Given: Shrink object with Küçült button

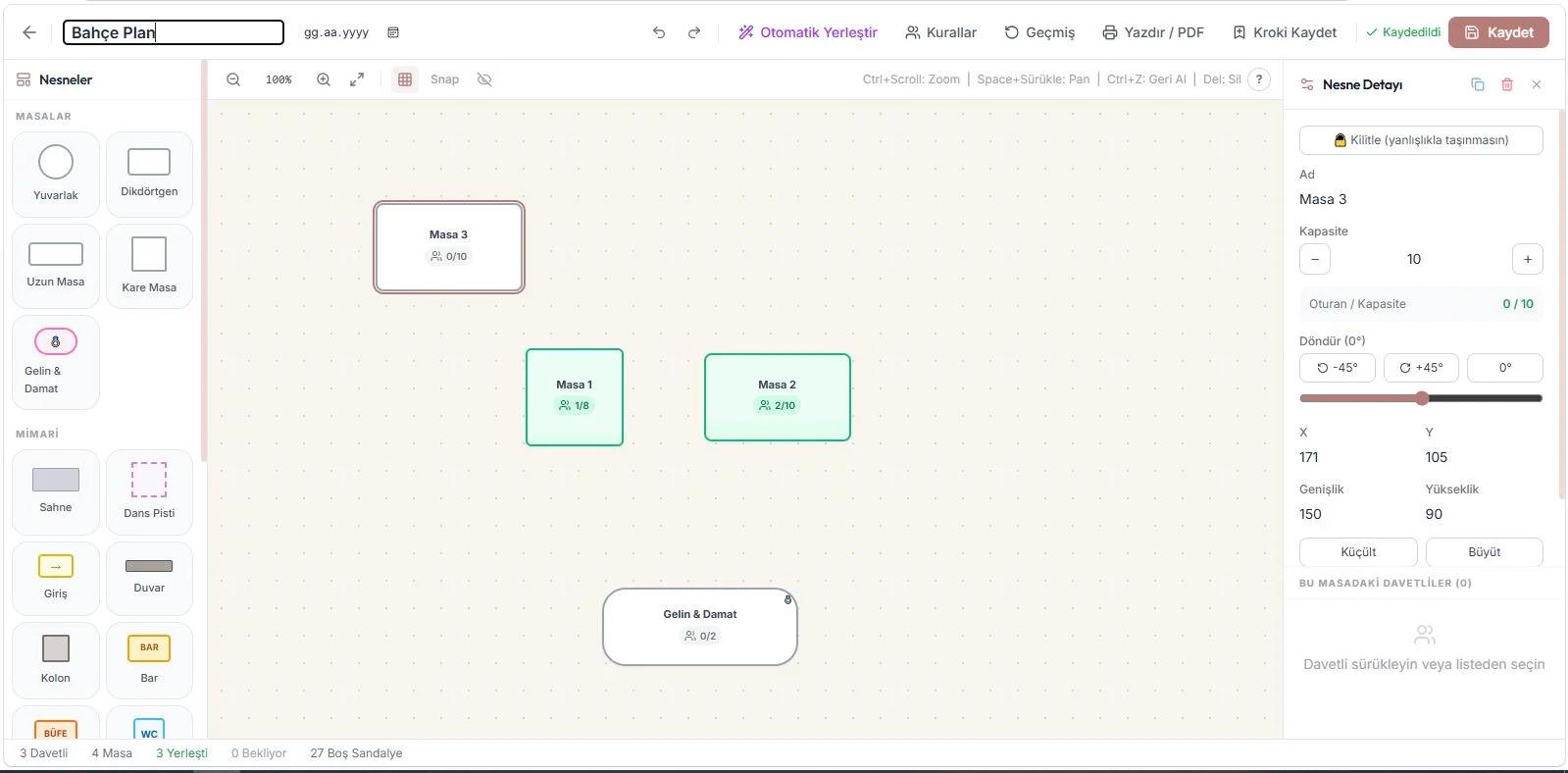Looking at the screenshot, I should pos(1358,552).
